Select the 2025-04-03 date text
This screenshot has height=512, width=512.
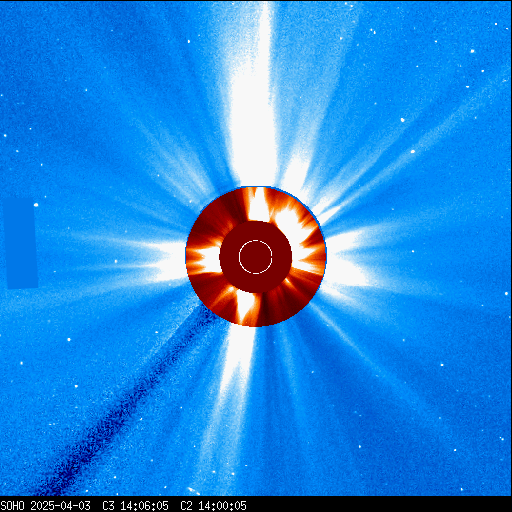60,506
